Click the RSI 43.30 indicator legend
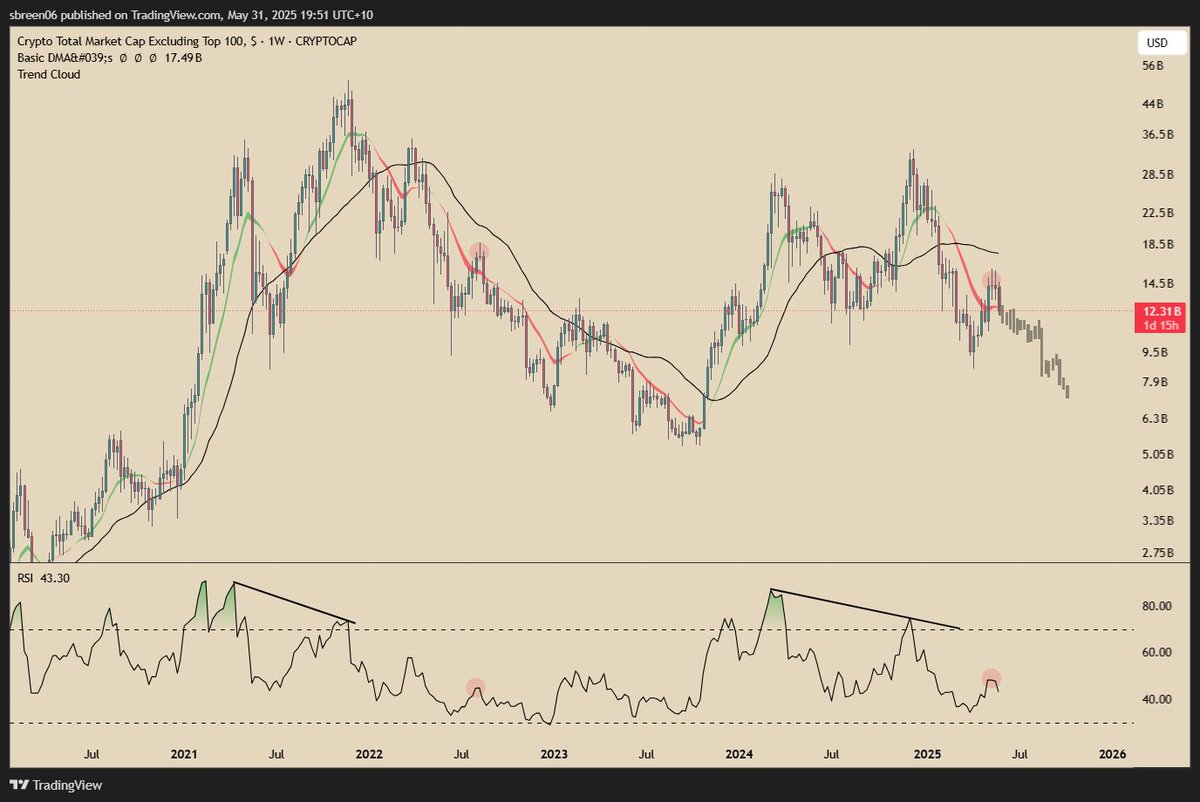Image resolution: width=1200 pixels, height=802 pixels. (x=45, y=577)
